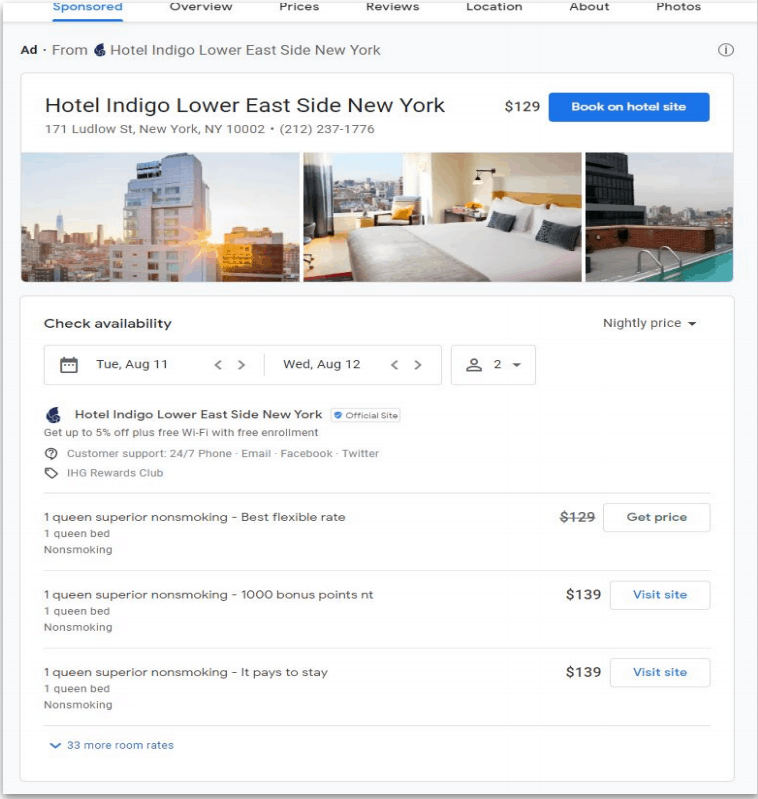
Task: Click the guest person icon
Action: (x=474, y=365)
